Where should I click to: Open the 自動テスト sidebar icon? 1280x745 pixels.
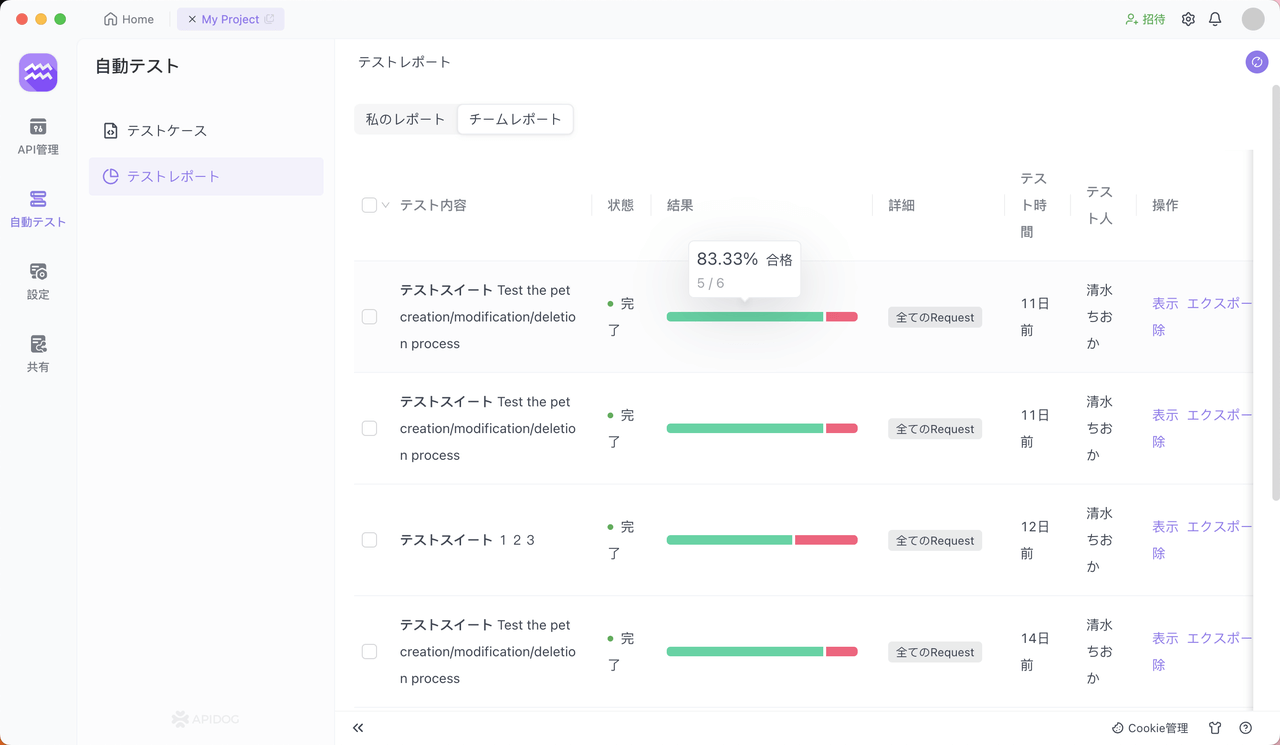pyautogui.click(x=38, y=199)
